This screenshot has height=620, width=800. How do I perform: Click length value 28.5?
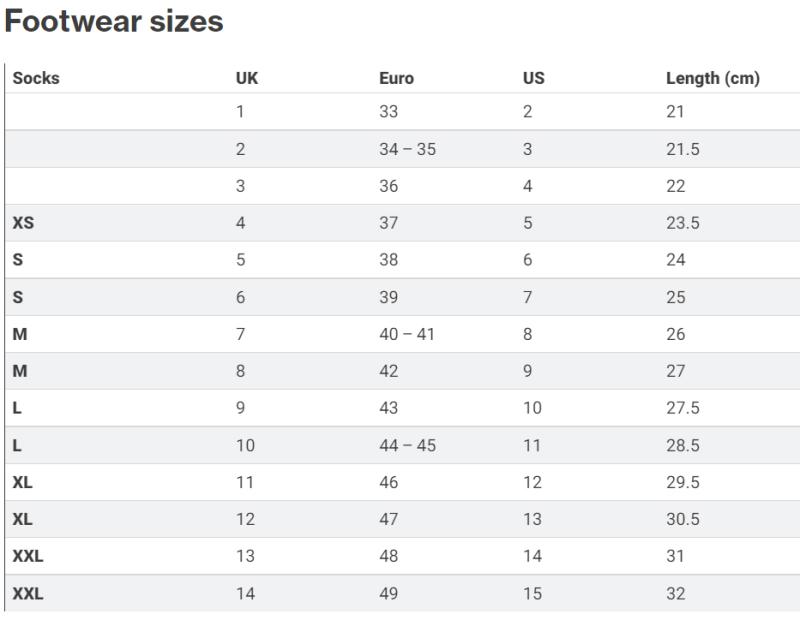(683, 445)
